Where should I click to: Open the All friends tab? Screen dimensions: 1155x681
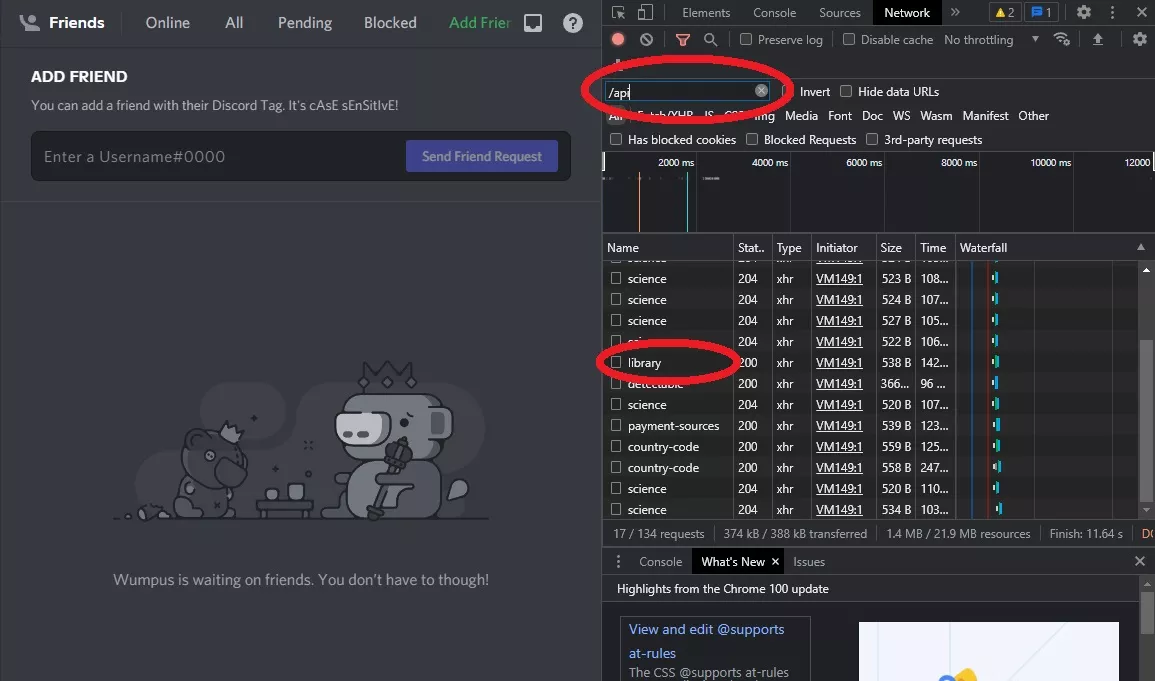tap(234, 23)
